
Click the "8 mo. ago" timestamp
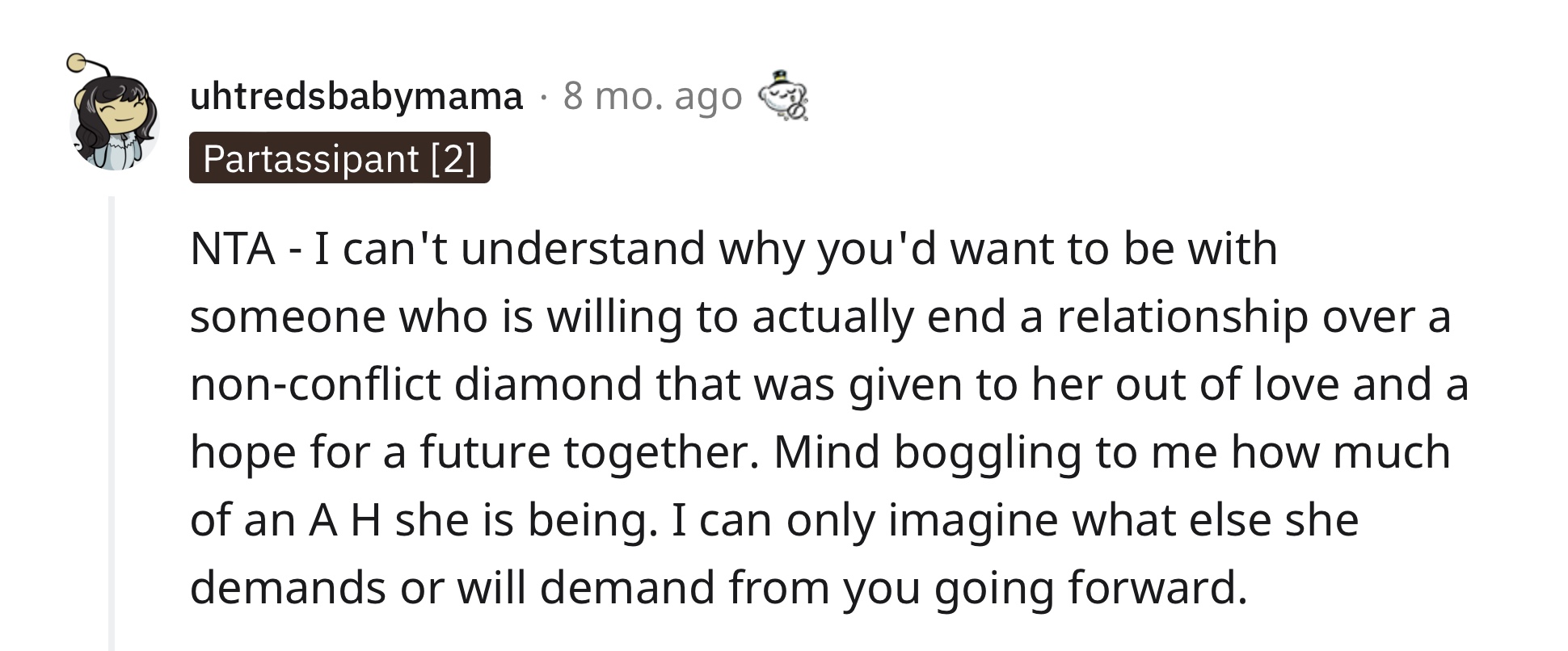click(652, 97)
